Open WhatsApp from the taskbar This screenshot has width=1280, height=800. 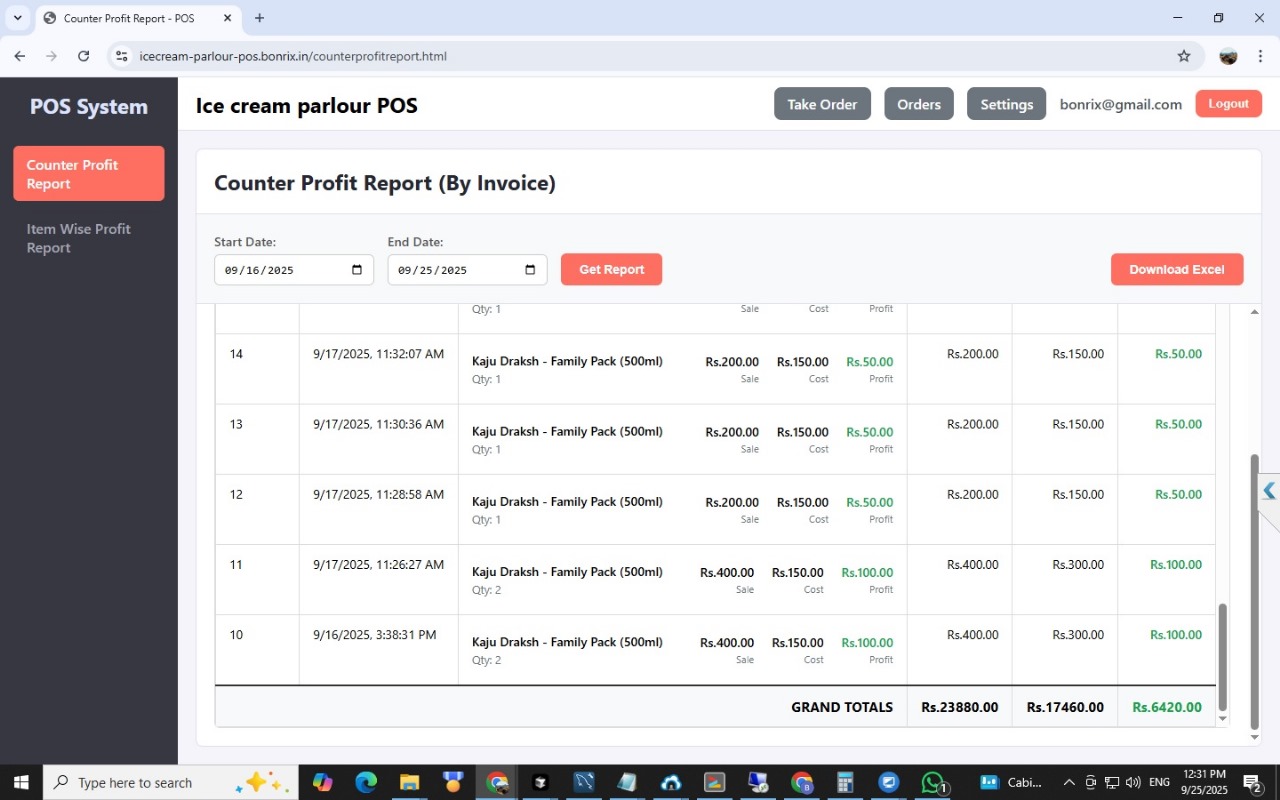933,782
